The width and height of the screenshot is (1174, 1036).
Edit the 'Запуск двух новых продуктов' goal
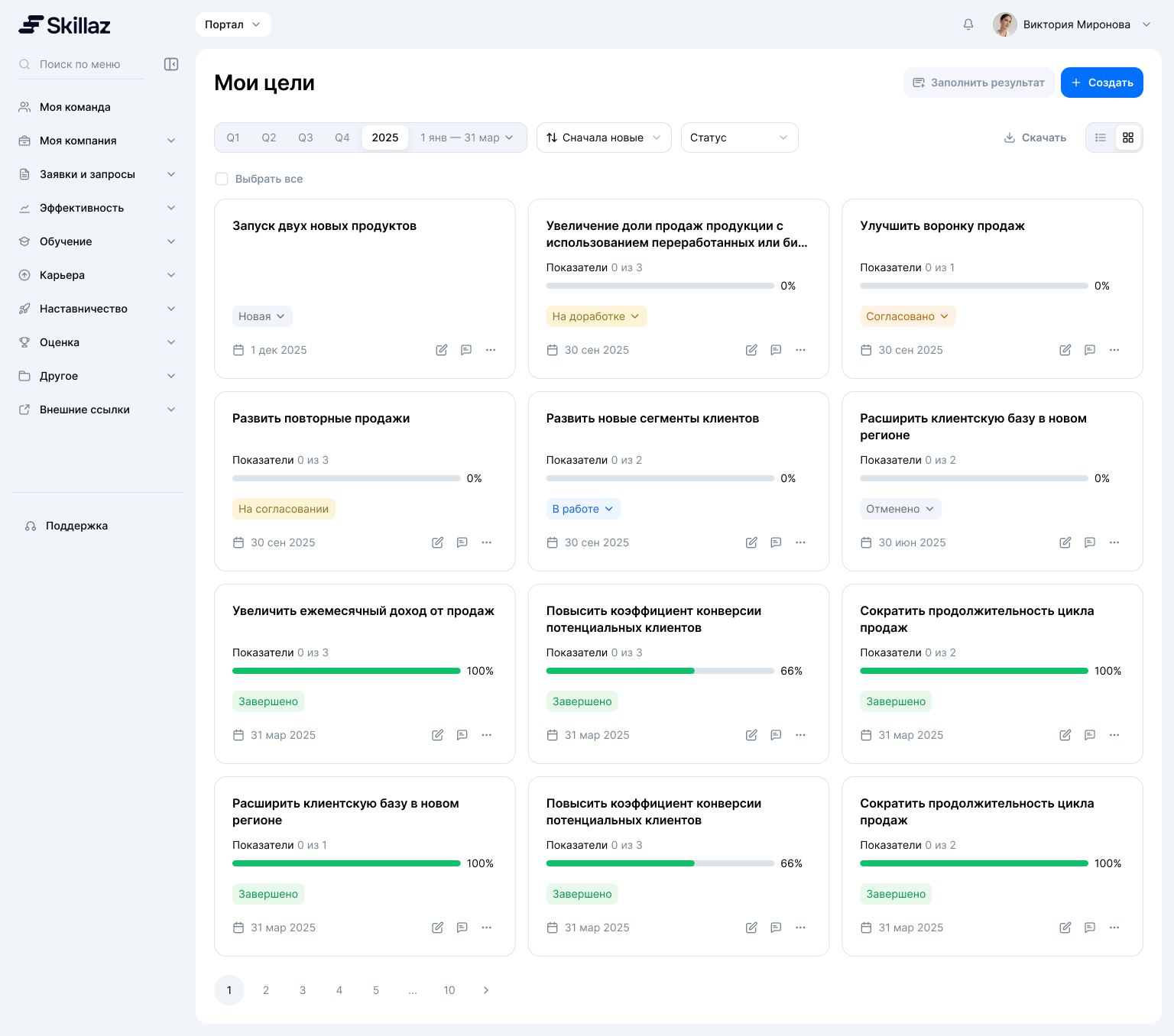coord(442,350)
